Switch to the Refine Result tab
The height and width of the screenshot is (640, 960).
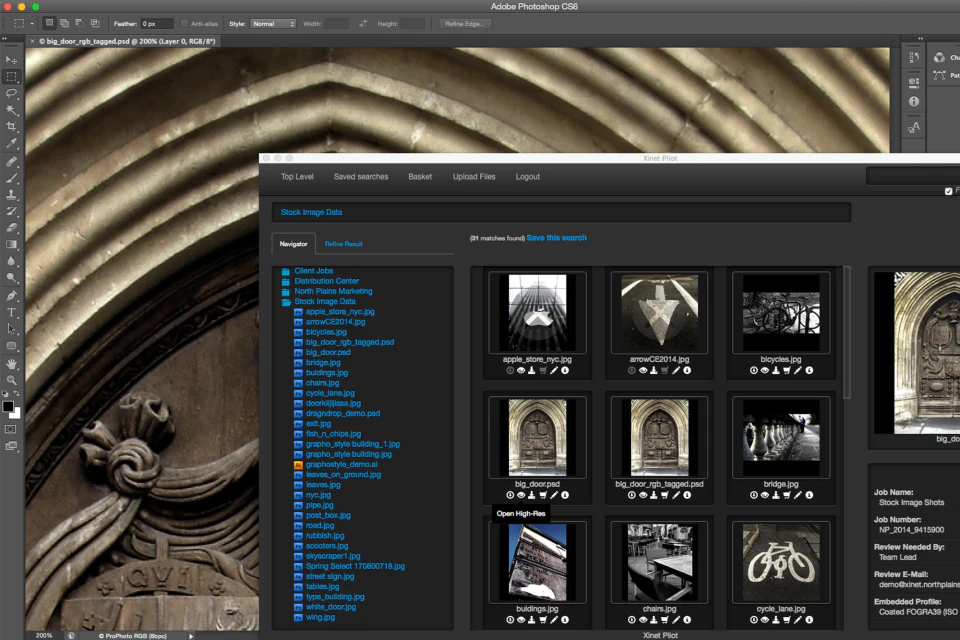[x=343, y=244]
